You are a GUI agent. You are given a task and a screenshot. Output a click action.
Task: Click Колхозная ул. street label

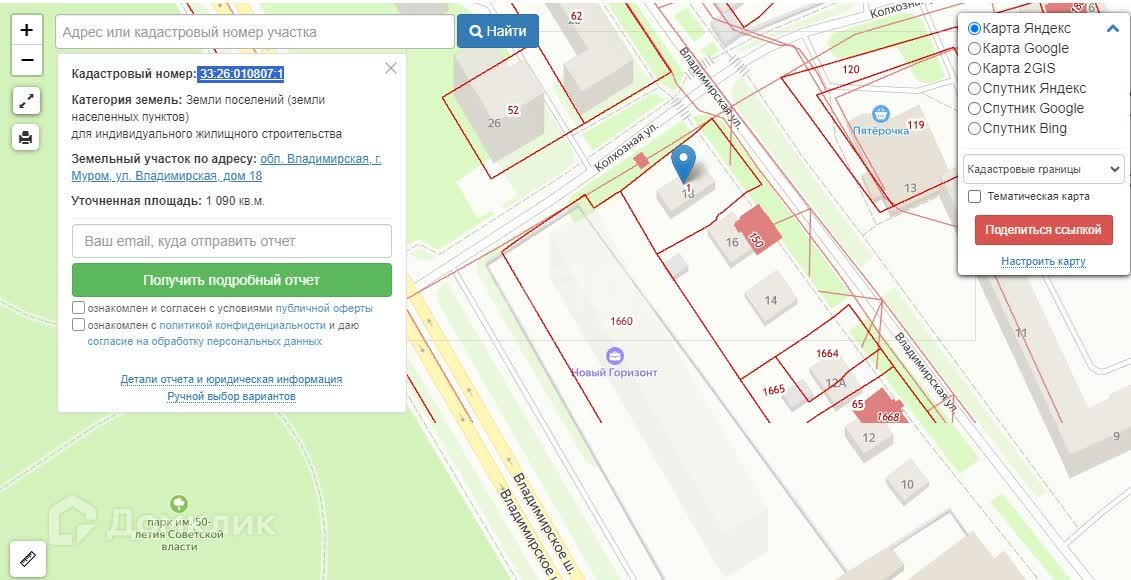(627, 146)
